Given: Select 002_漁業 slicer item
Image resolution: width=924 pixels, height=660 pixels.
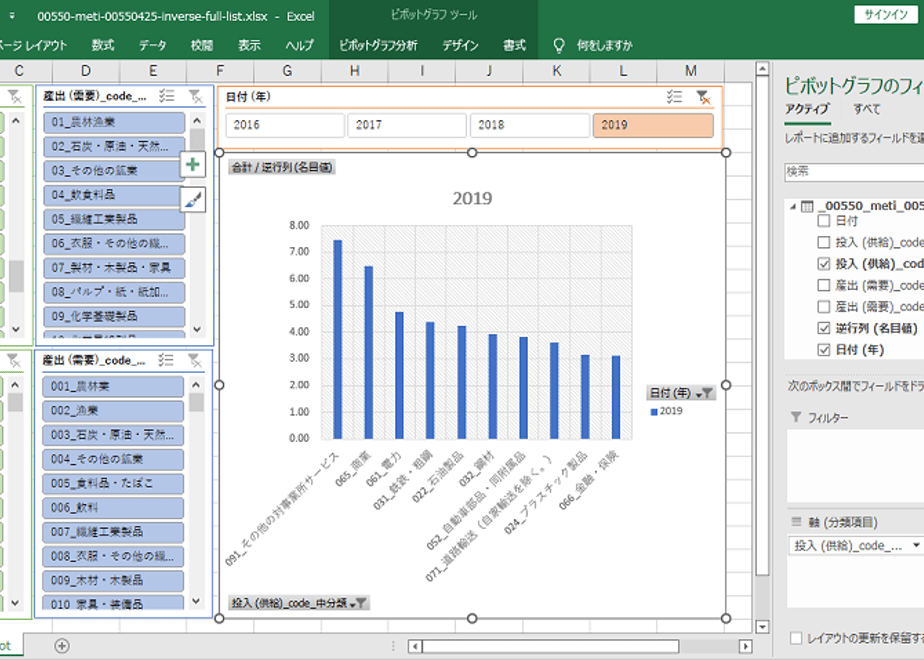Looking at the screenshot, I should pyautogui.click(x=113, y=411).
